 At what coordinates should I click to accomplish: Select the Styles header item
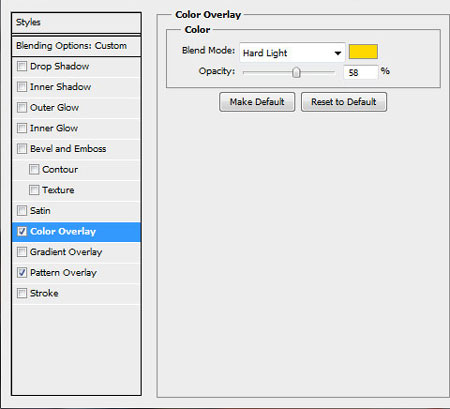pos(76,23)
